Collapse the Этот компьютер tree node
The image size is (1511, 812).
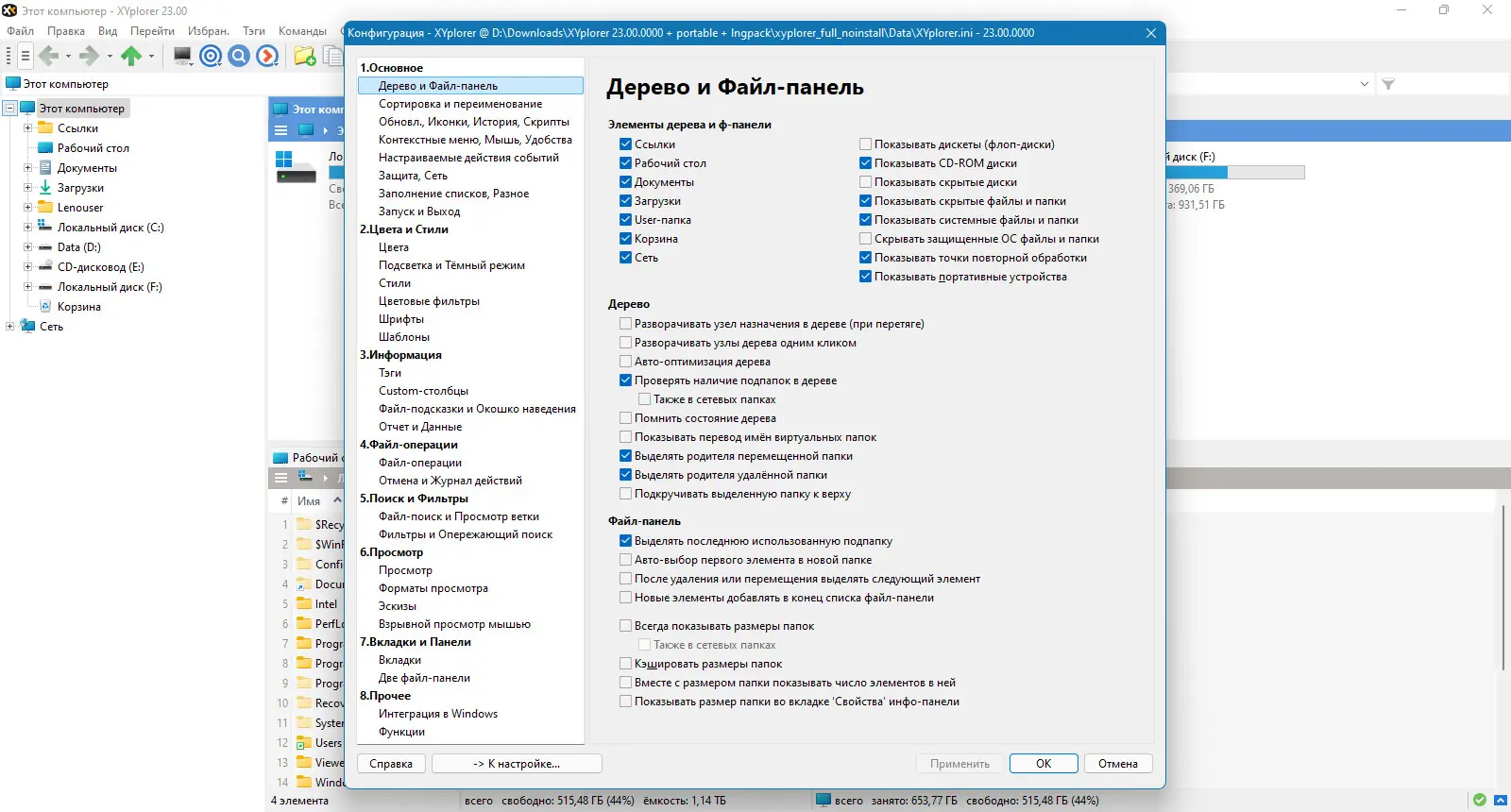(10, 109)
